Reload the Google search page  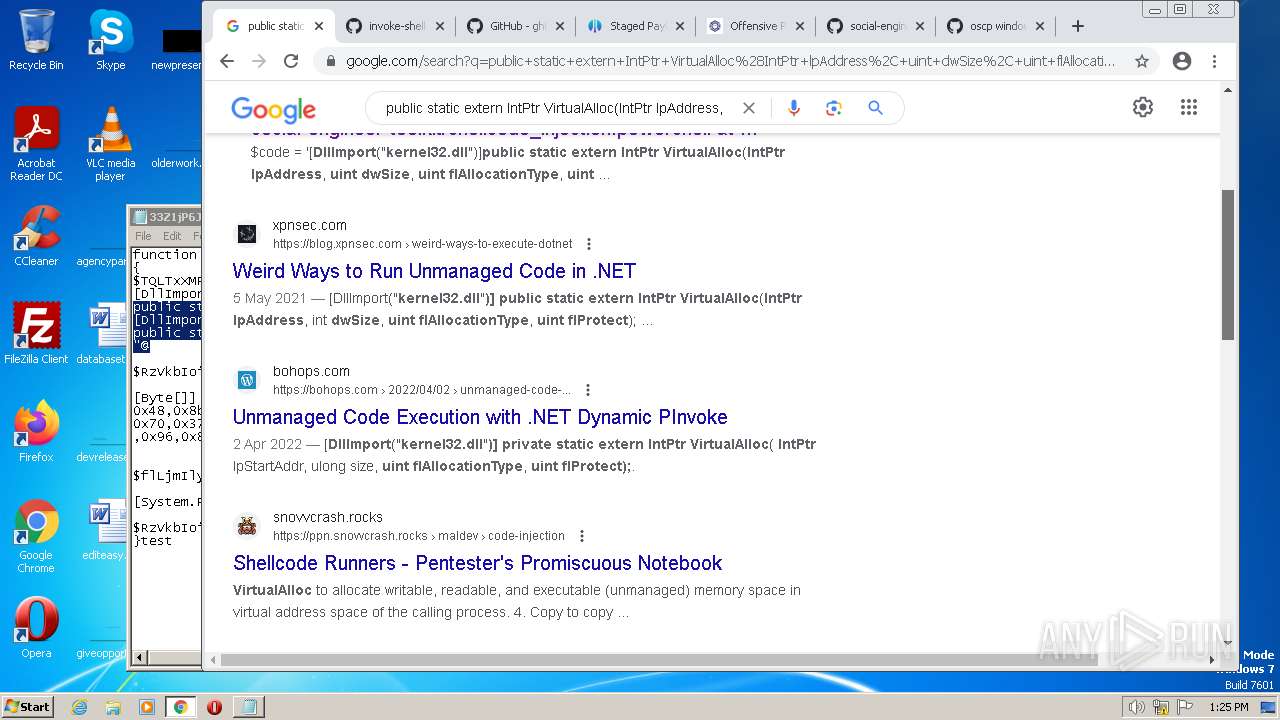291,61
